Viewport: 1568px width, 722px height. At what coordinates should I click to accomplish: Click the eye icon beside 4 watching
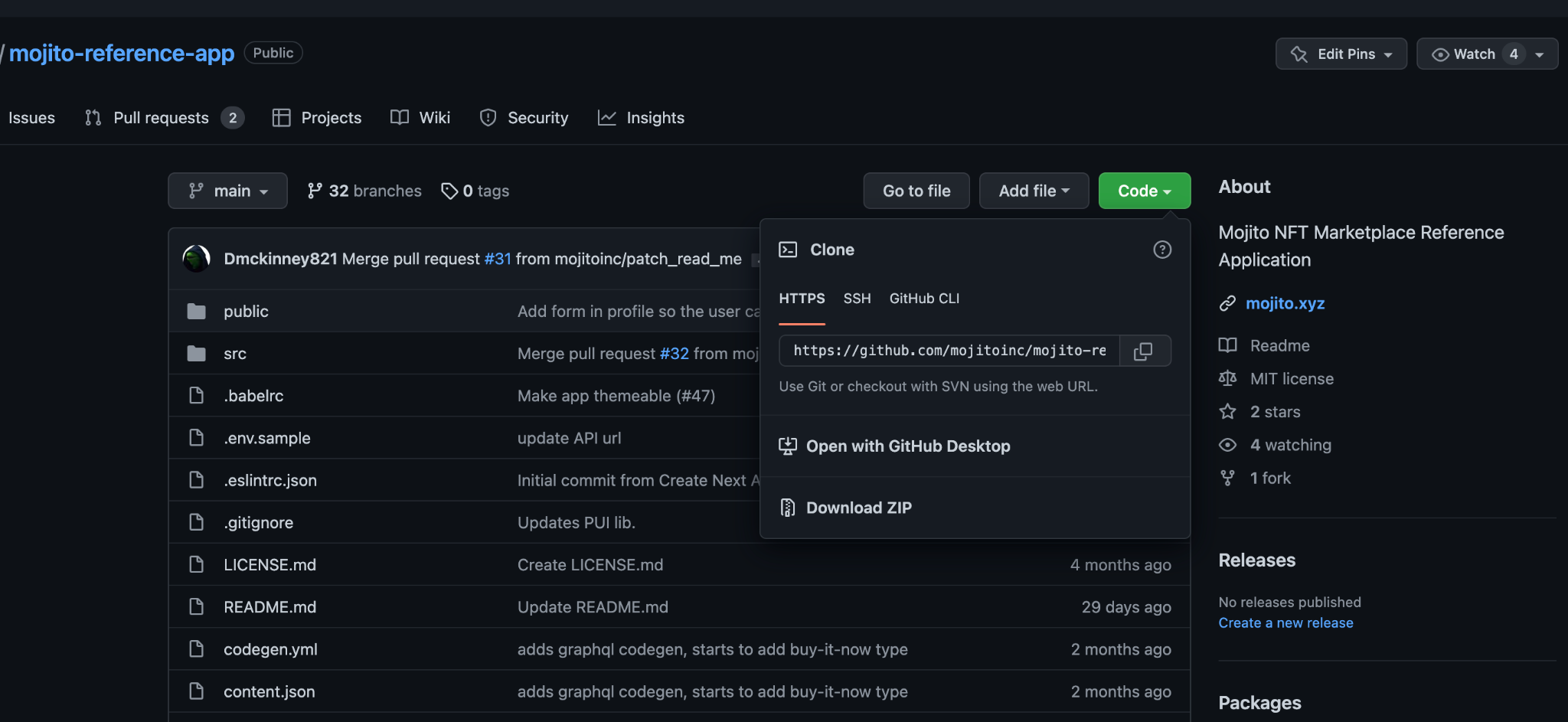click(x=1227, y=445)
